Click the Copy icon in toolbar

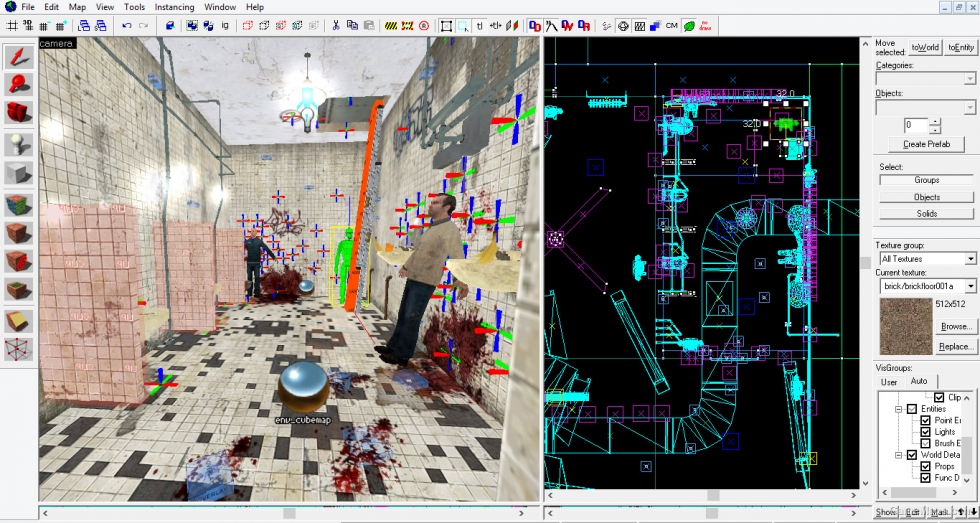tap(352, 26)
